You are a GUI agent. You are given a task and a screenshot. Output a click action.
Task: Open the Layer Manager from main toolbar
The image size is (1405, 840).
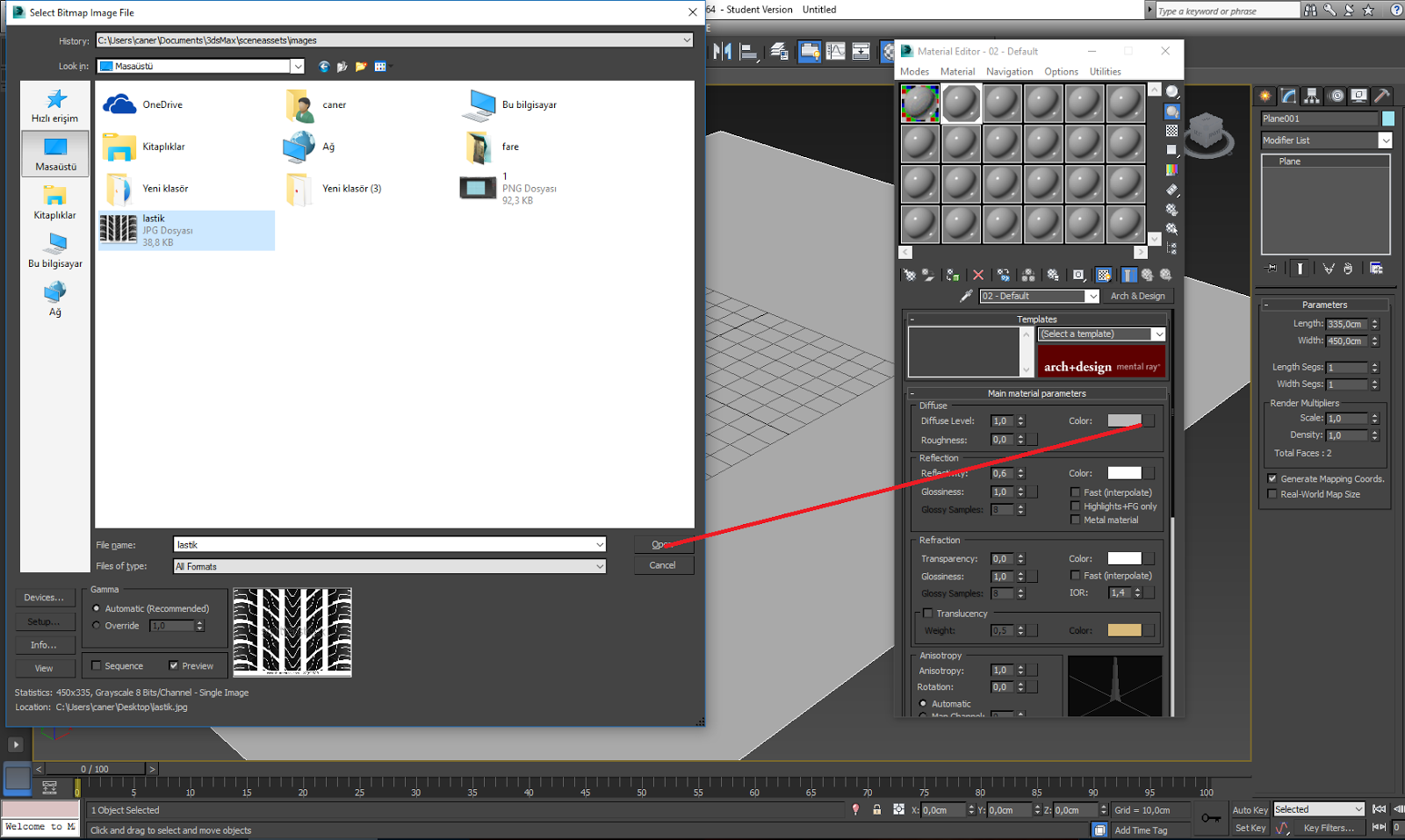pyautogui.click(x=779, y=52)
